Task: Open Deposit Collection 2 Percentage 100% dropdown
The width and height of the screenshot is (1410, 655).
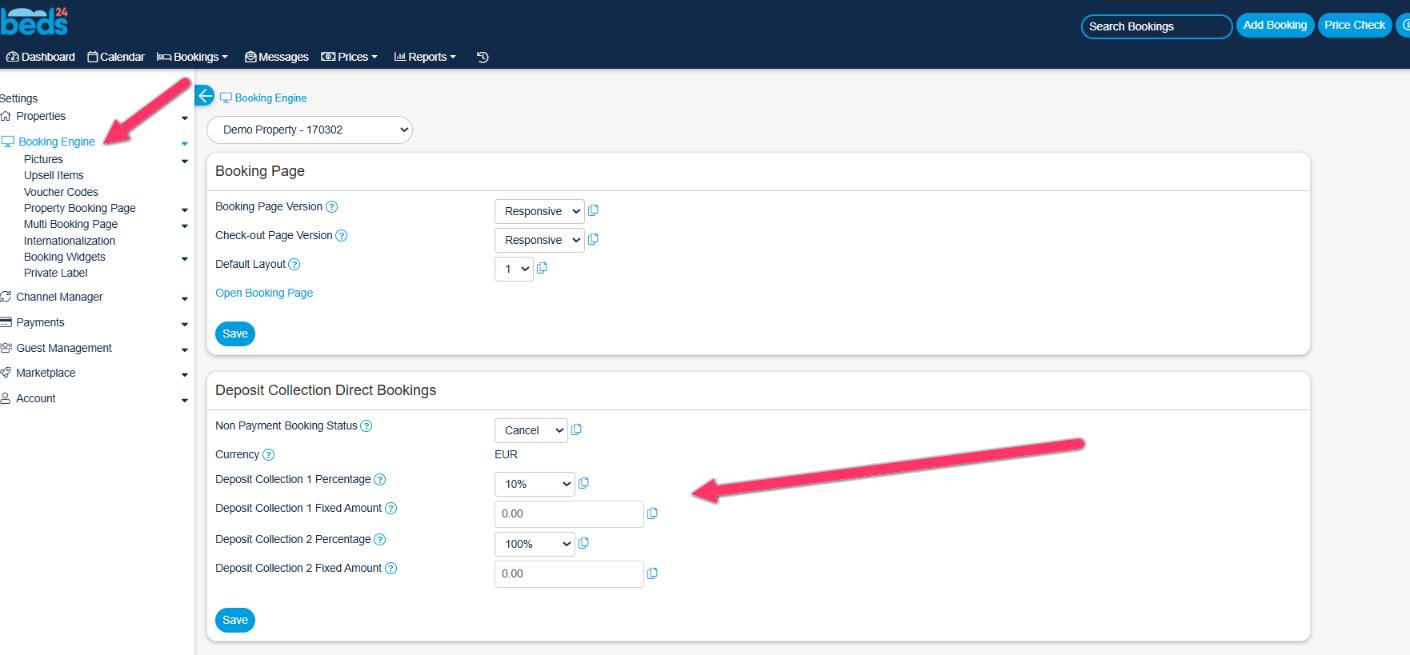Action: click(x=535, y=544)
